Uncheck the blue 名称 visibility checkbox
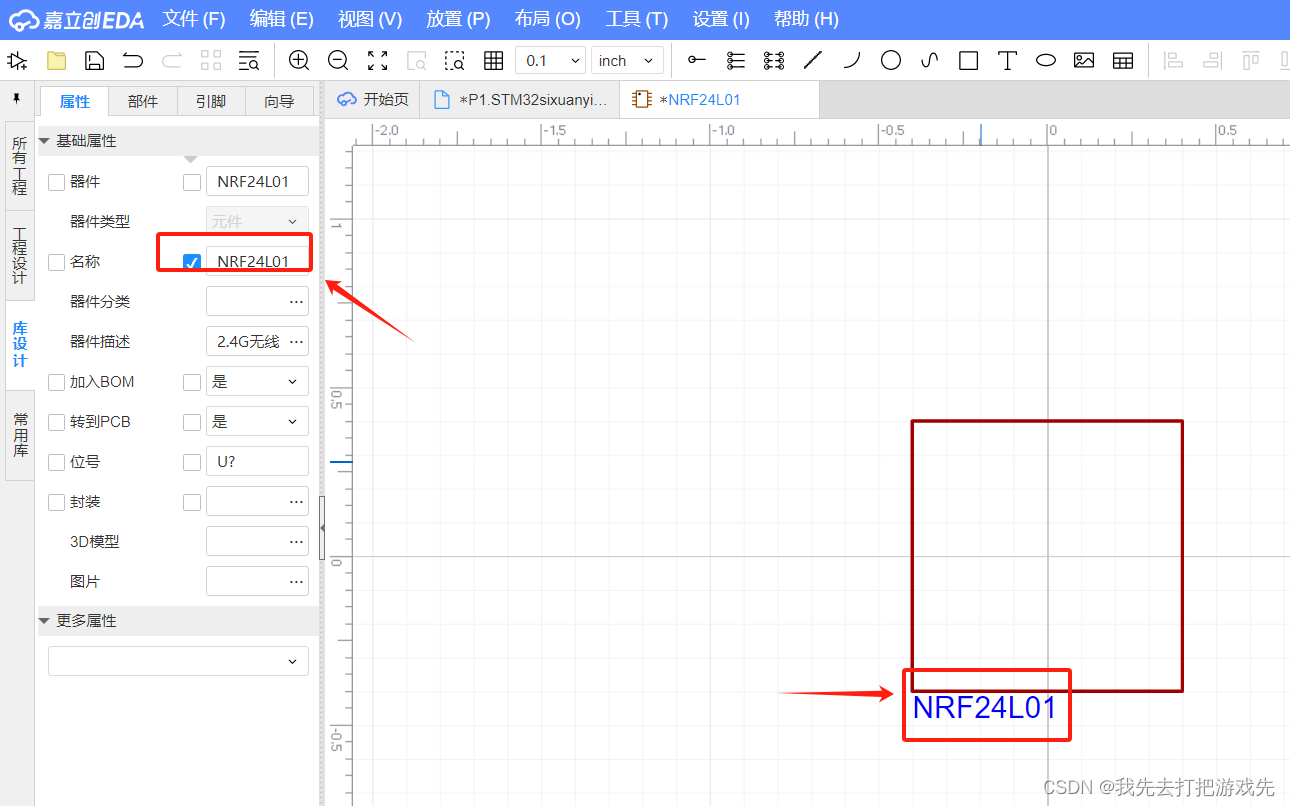This screenshot has width=1290, height=806. tap(192, 262)
